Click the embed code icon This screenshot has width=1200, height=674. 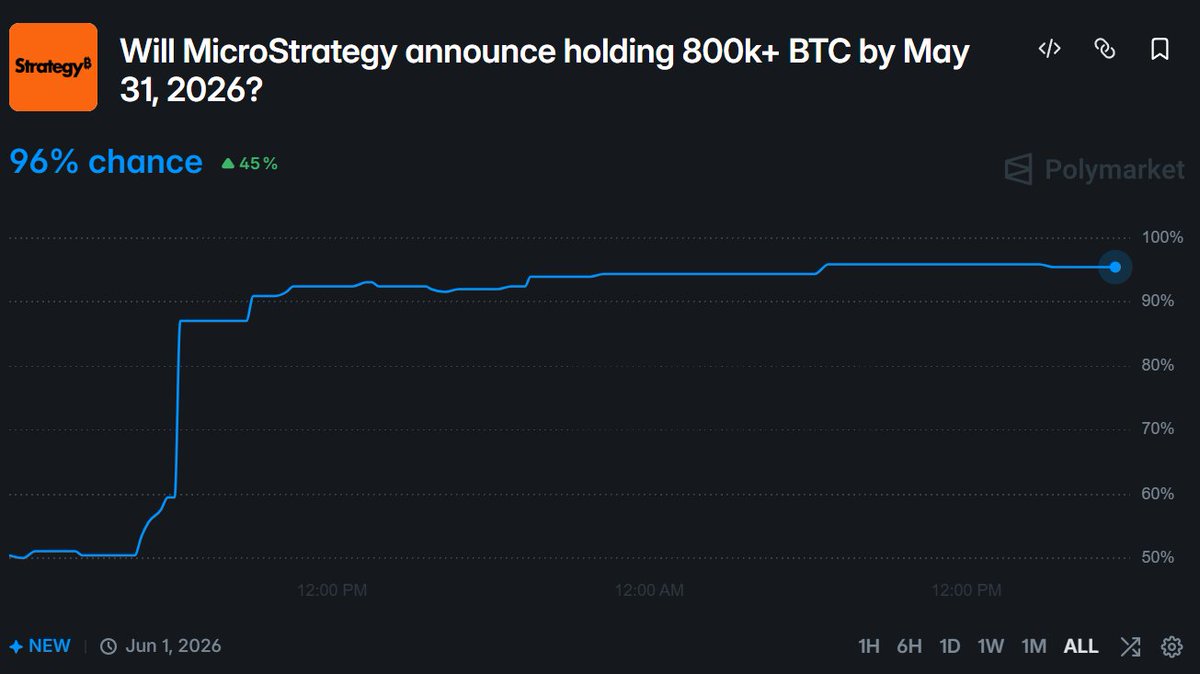pos(1048,49)
